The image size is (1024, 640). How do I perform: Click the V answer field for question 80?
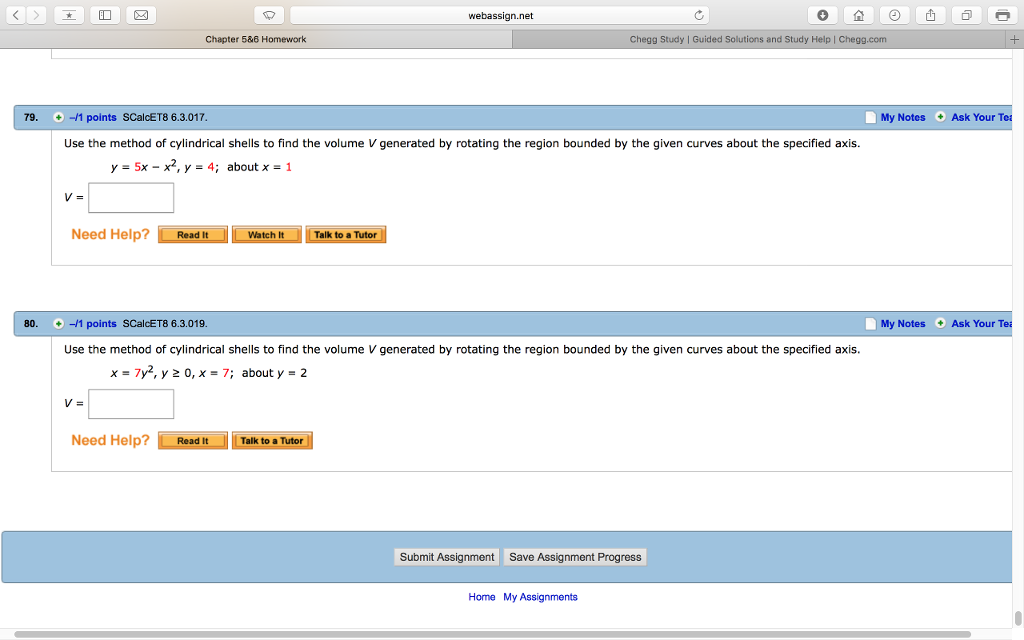pyautogui.click(x=131, y=403)
